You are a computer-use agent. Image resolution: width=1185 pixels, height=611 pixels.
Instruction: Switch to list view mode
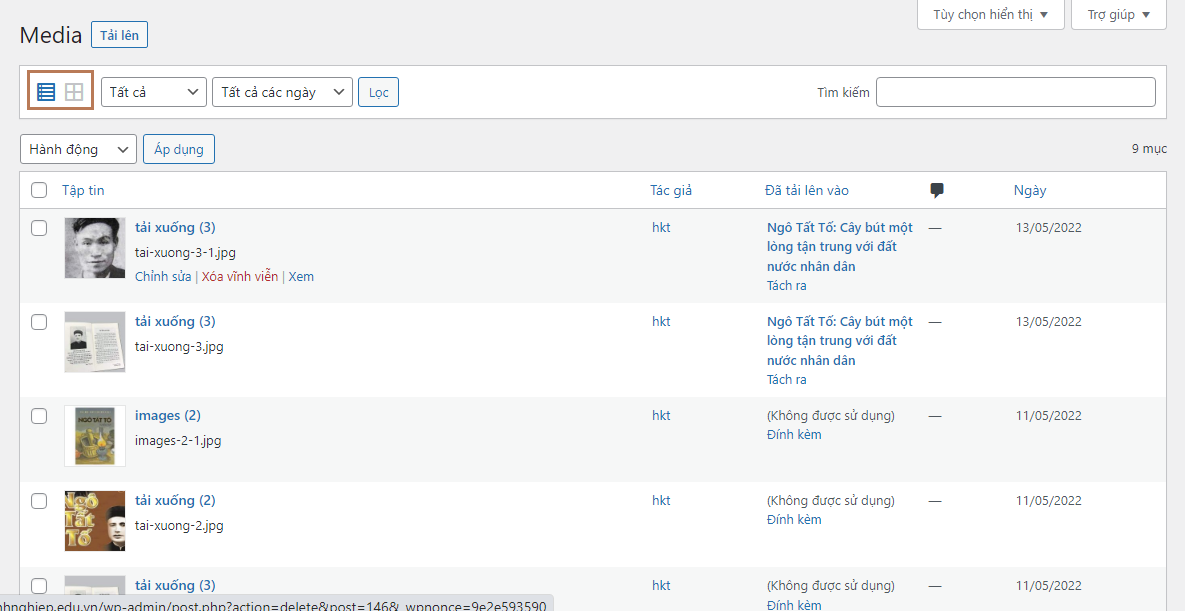pos(46,92)
